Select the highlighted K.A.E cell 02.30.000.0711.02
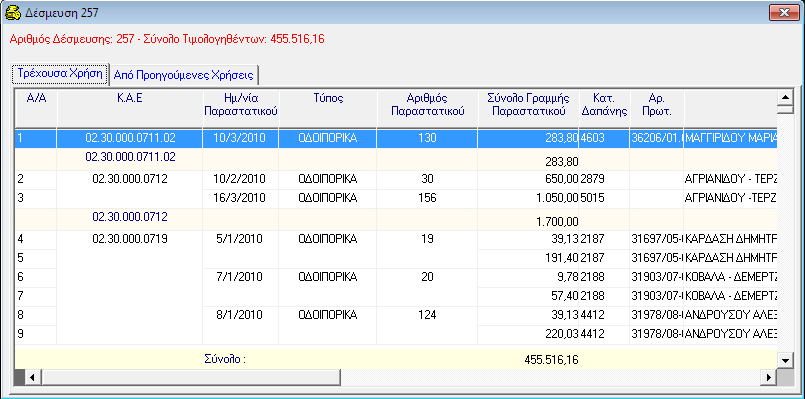 130,138
